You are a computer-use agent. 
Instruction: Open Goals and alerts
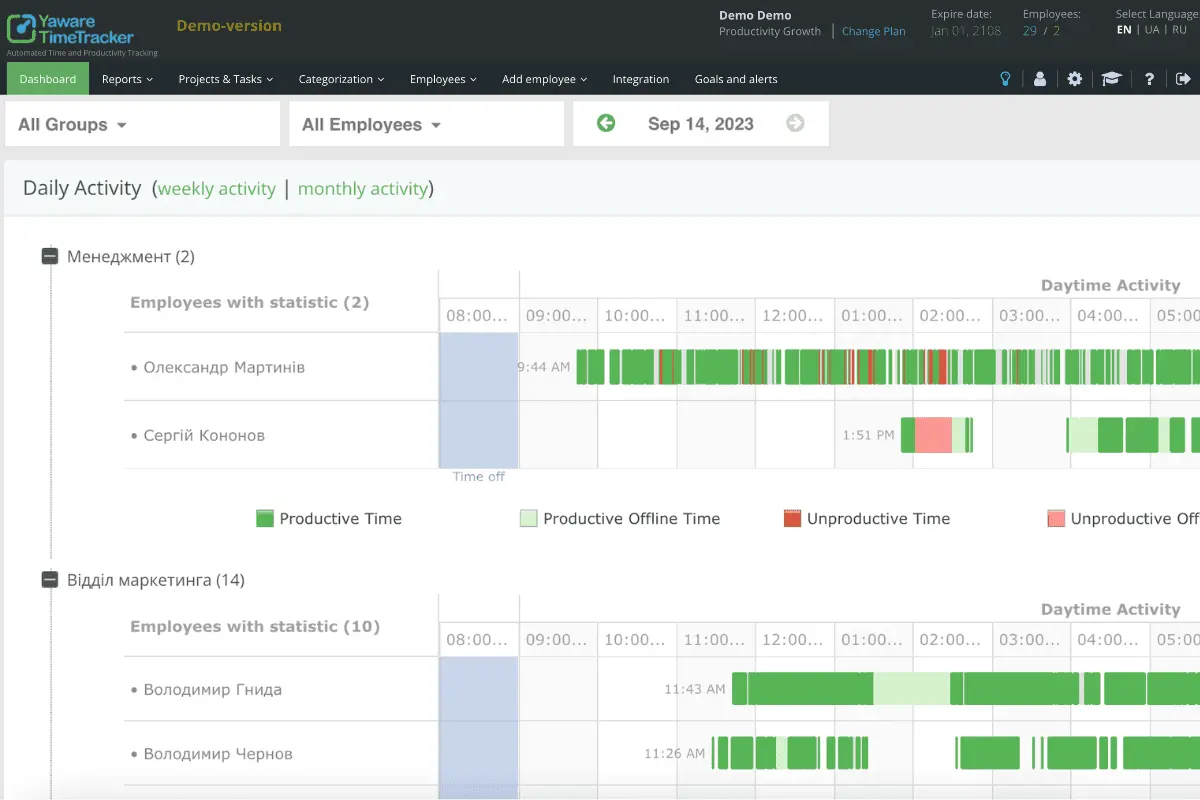click(736, 79)
